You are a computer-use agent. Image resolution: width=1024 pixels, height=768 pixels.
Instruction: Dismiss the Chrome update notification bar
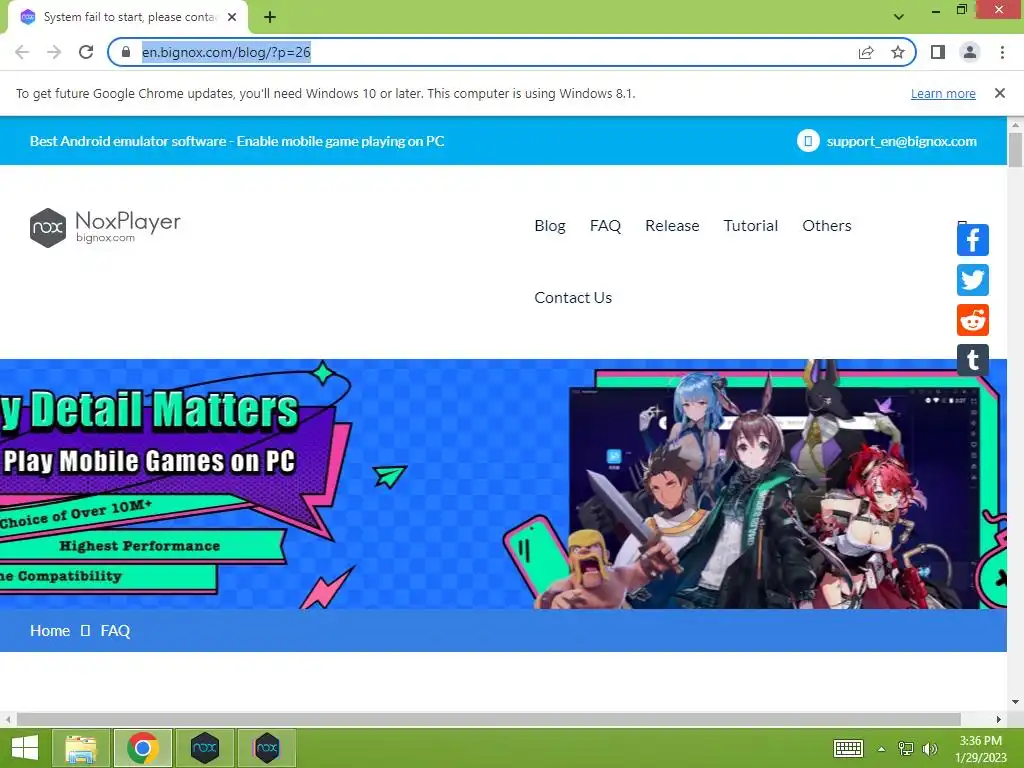(x=999, y=93)
